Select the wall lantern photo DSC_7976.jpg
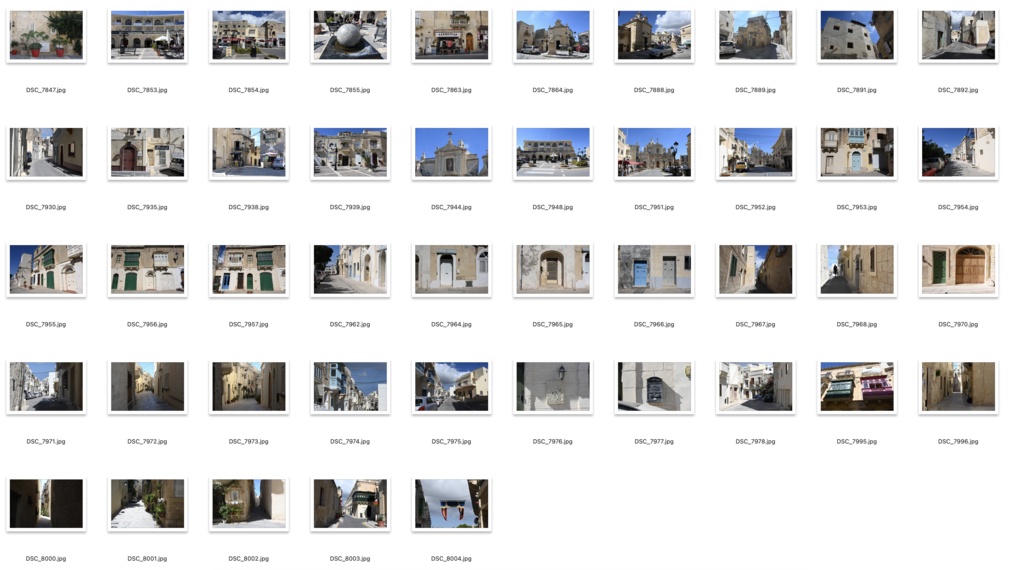Image resolution: width=1024 pixels, height=570 pixels. [552, 387]
